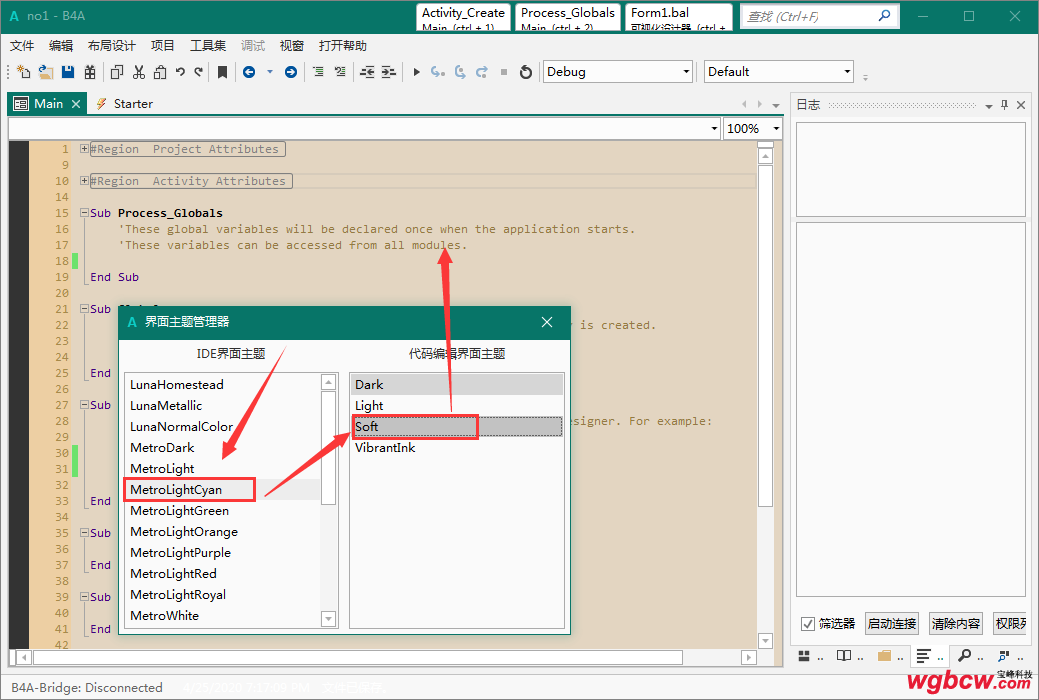Expand the Activity Attributes region
The height and width of the screenshot is (700, 1039).
pos(84,181)
